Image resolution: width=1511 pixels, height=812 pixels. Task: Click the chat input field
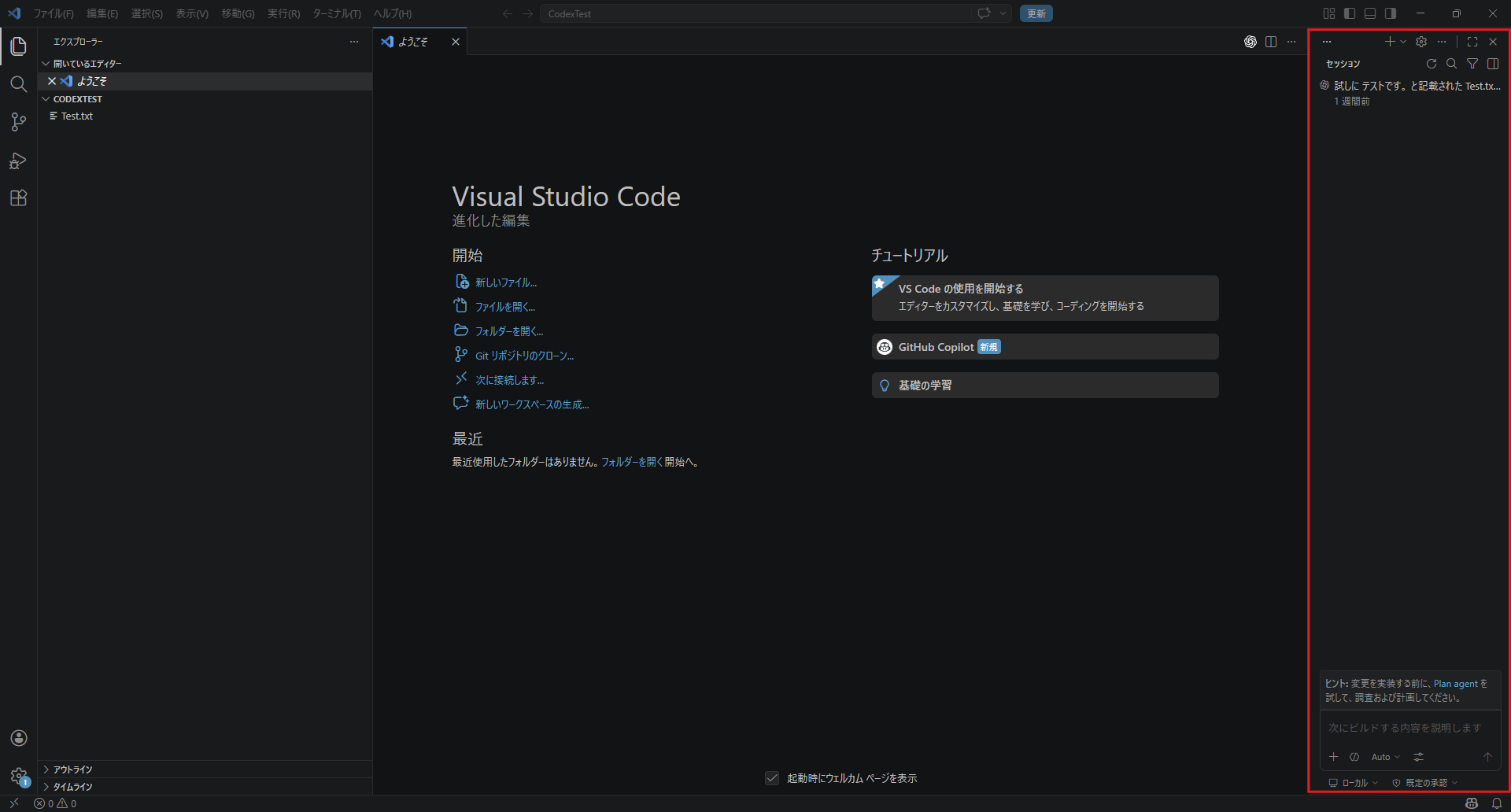click(x=1405, y=728)
